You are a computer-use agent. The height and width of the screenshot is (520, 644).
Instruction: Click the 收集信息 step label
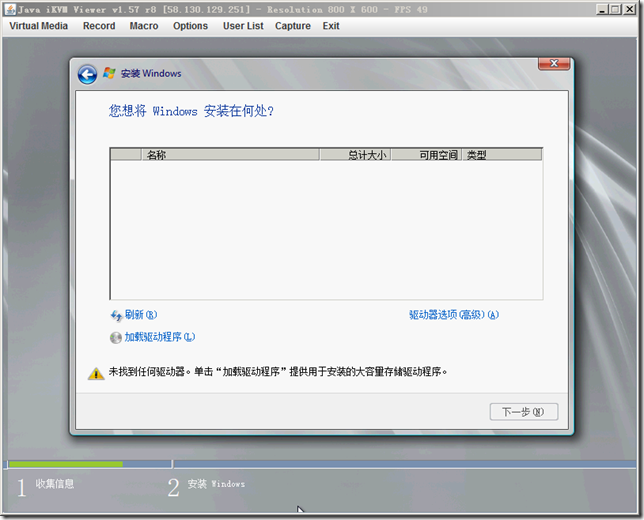[x=55, y=484]
